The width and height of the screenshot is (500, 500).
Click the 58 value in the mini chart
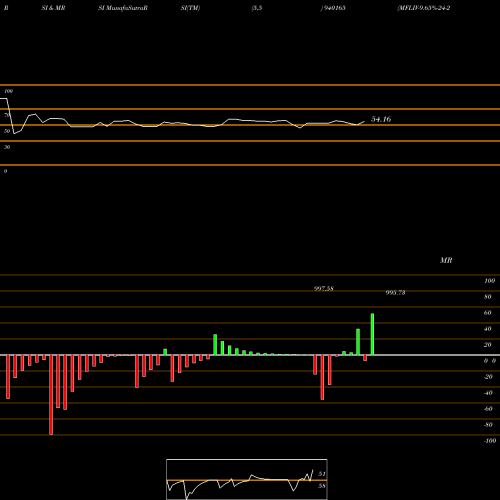click(322, 486)
